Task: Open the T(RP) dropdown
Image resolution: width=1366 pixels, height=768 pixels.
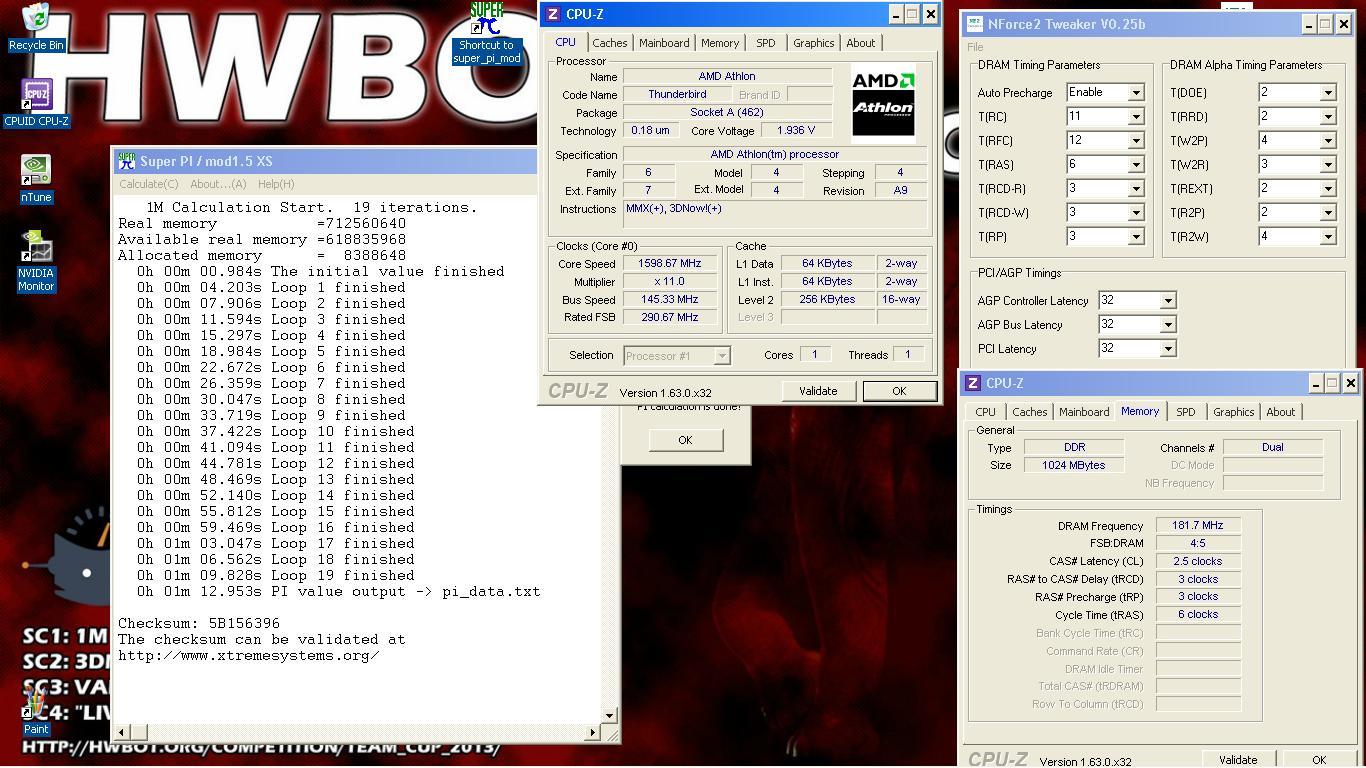Action: tap(1136, 237)
